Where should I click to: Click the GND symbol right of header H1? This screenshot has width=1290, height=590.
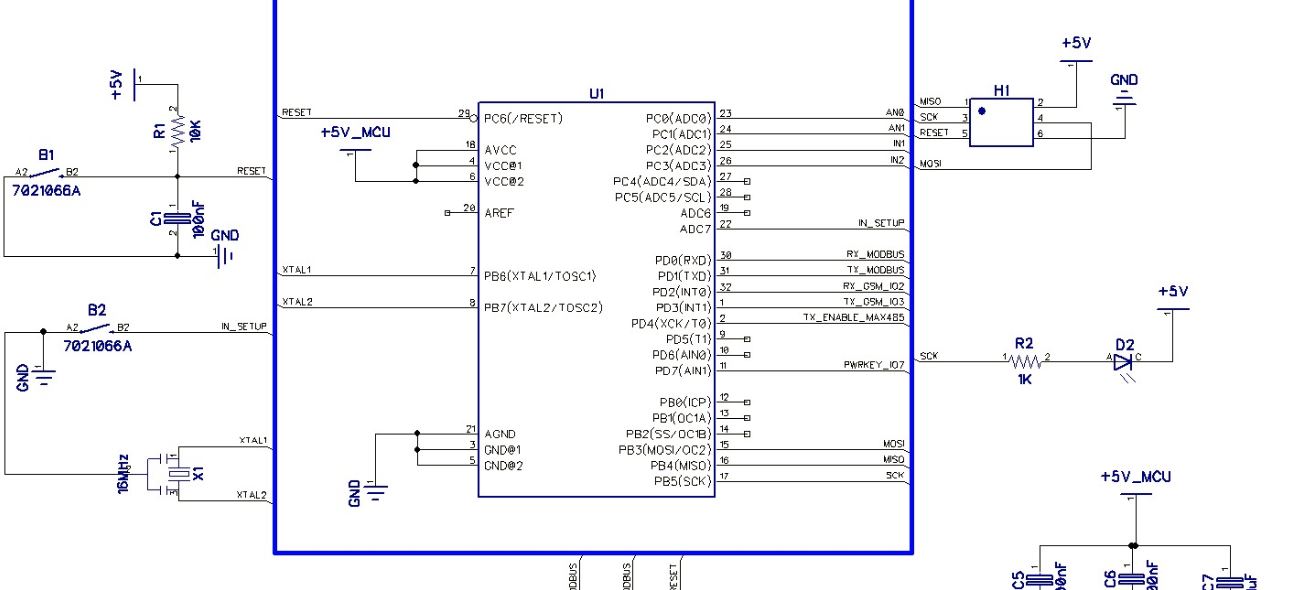point(1126,98)
